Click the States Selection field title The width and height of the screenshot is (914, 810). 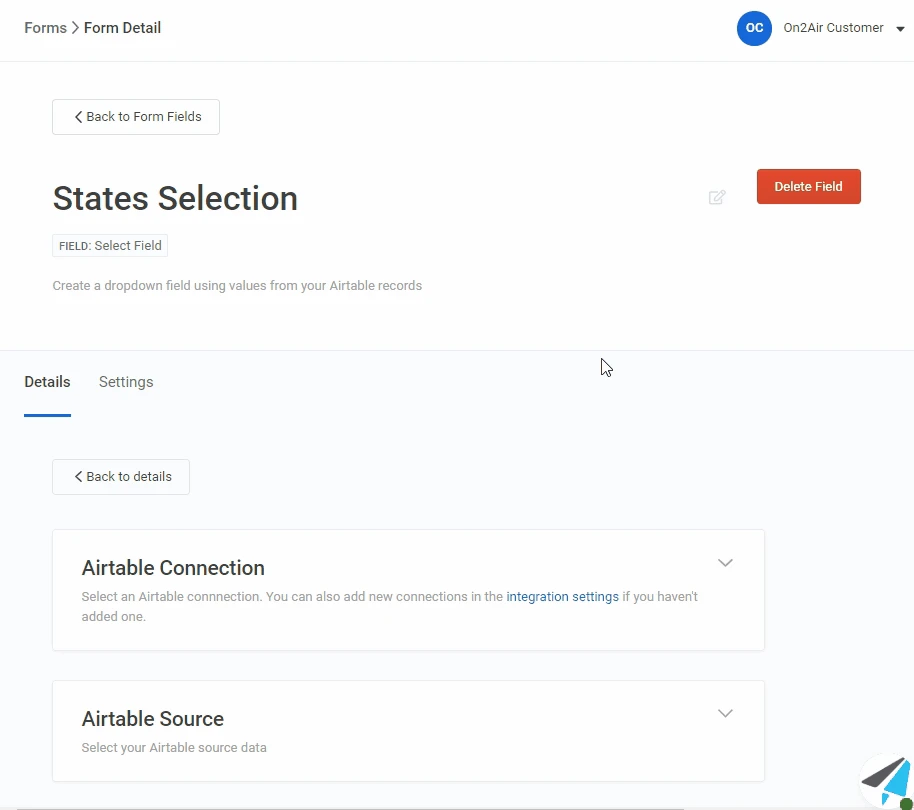175,198
